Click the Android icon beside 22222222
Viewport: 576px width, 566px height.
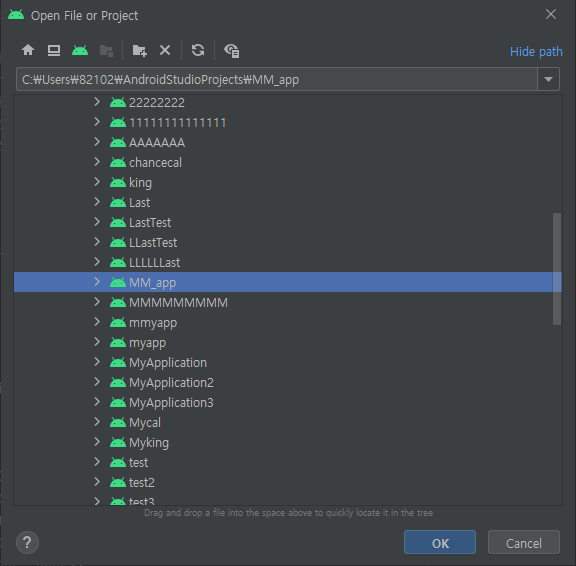pyautogui.click(x=118, y=102)
